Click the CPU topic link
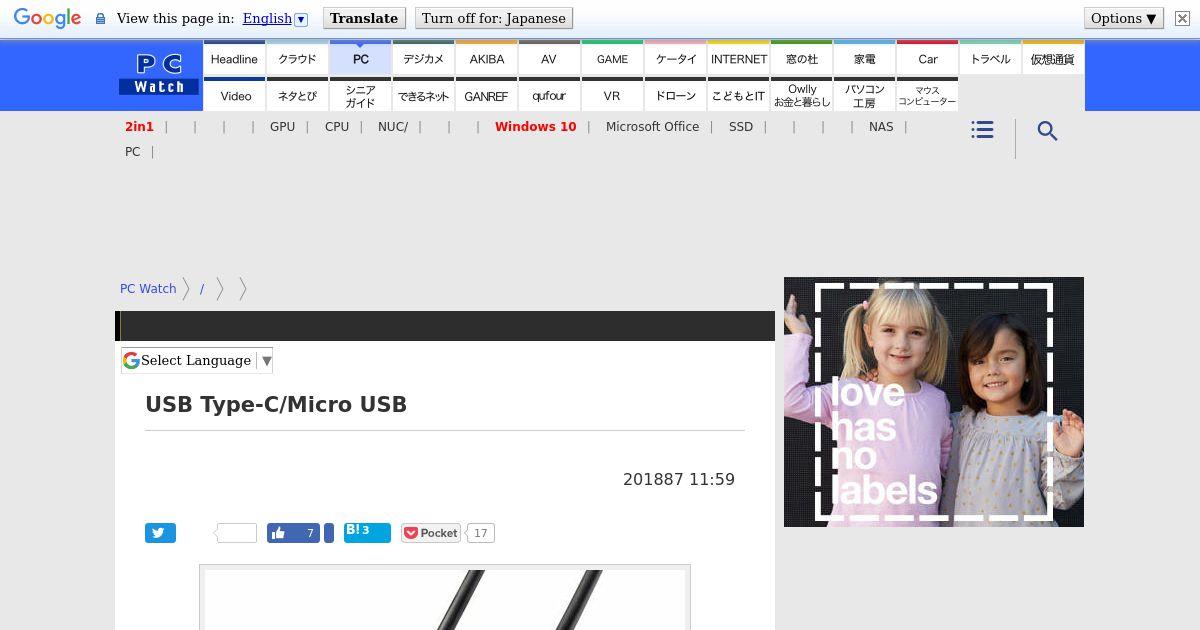Image resolution: width=1200 pixels, height=630 pixels. [x=337, y=127]
